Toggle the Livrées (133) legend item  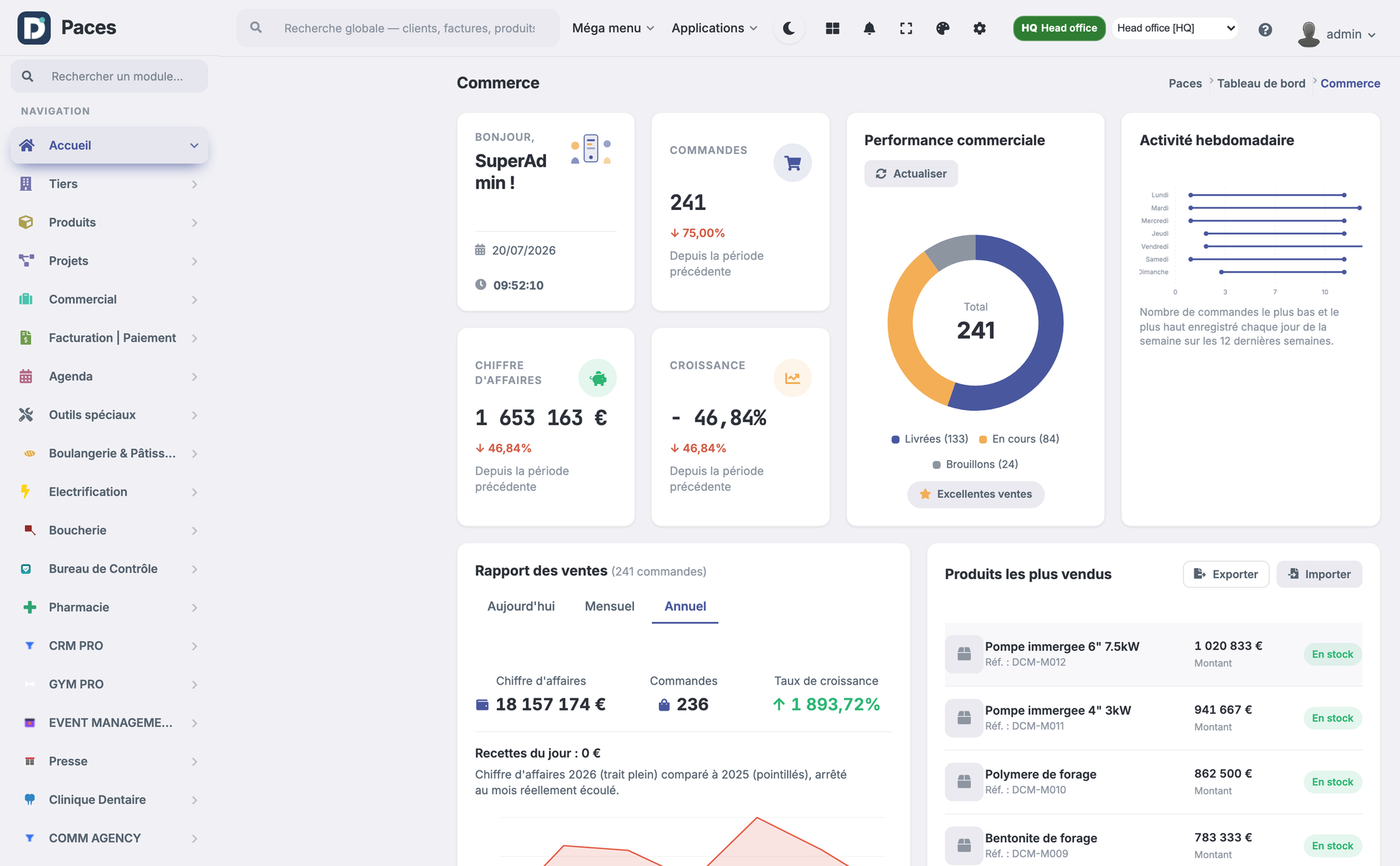tap(929, 439)
